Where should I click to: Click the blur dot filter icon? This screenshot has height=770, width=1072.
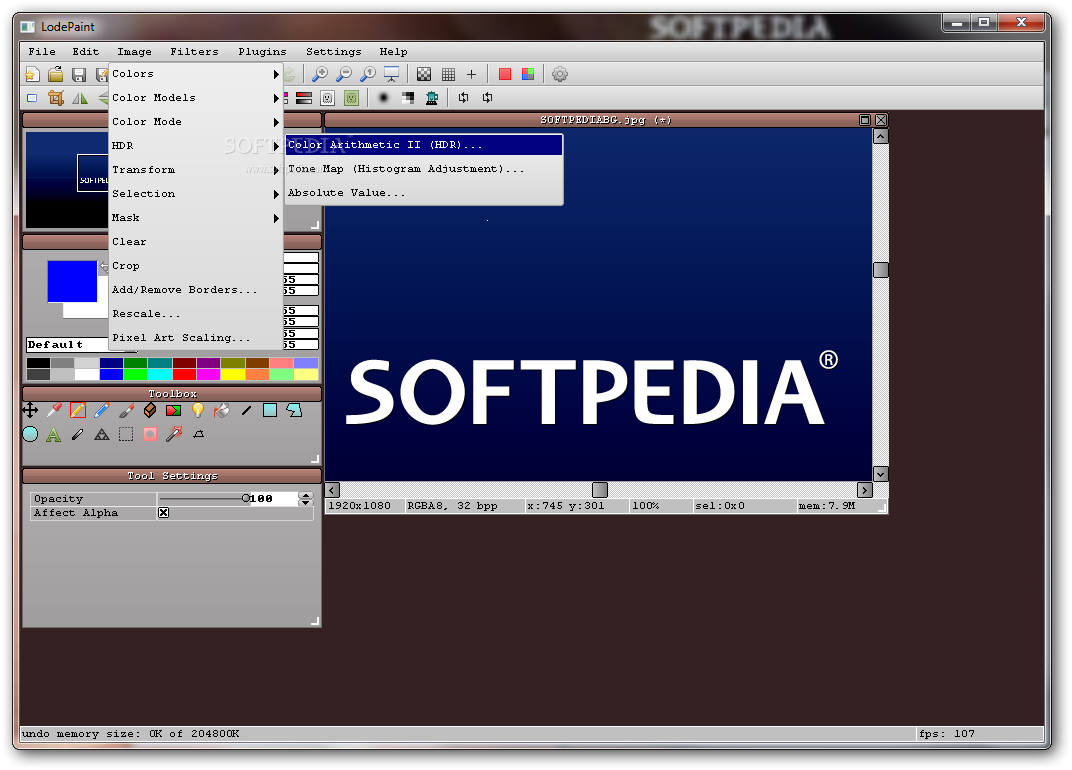(384, 98)
